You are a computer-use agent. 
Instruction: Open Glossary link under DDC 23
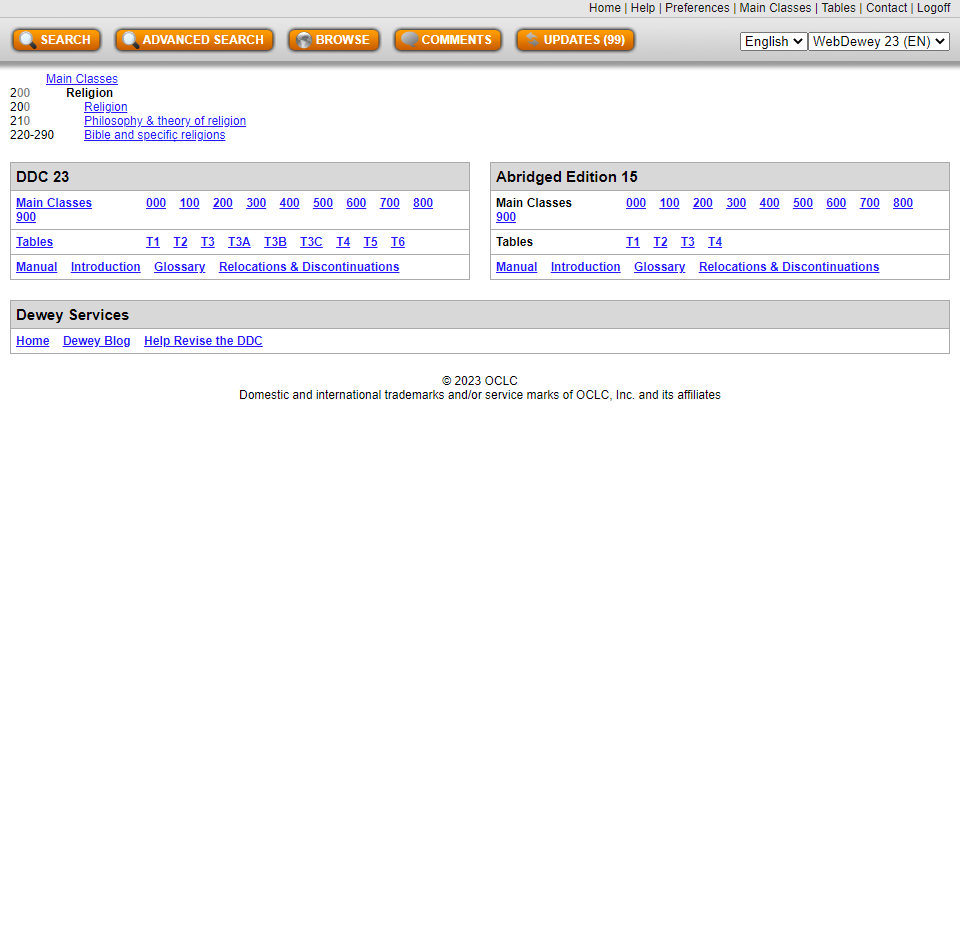click(179, 267)
